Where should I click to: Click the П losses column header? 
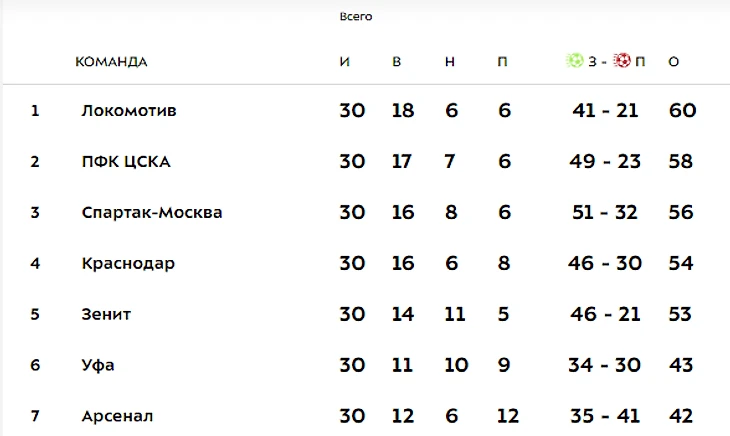click(502, 61)
